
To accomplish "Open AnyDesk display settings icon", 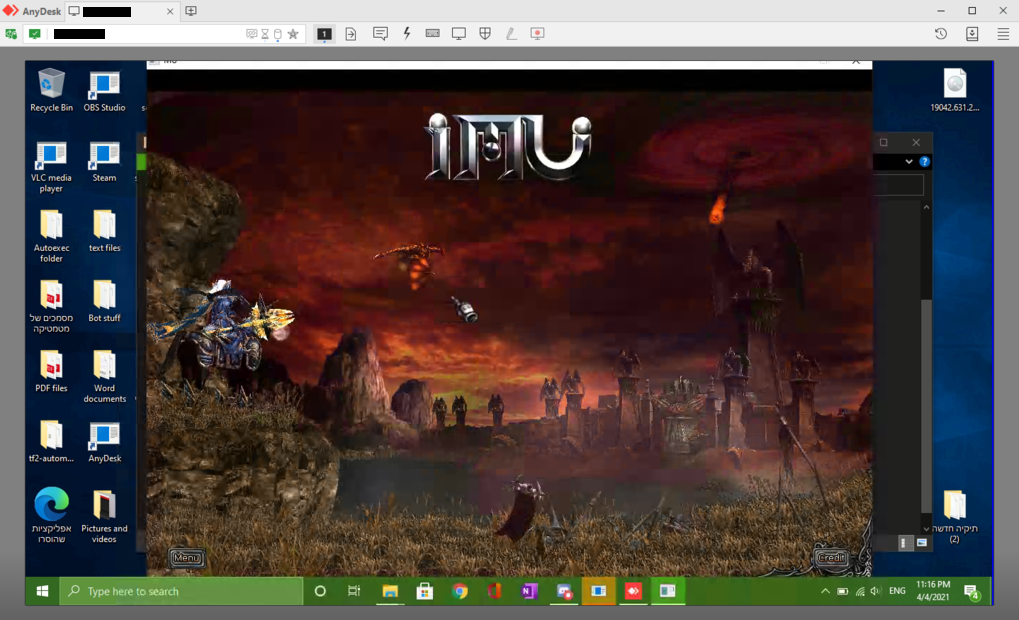I will 459,34.
